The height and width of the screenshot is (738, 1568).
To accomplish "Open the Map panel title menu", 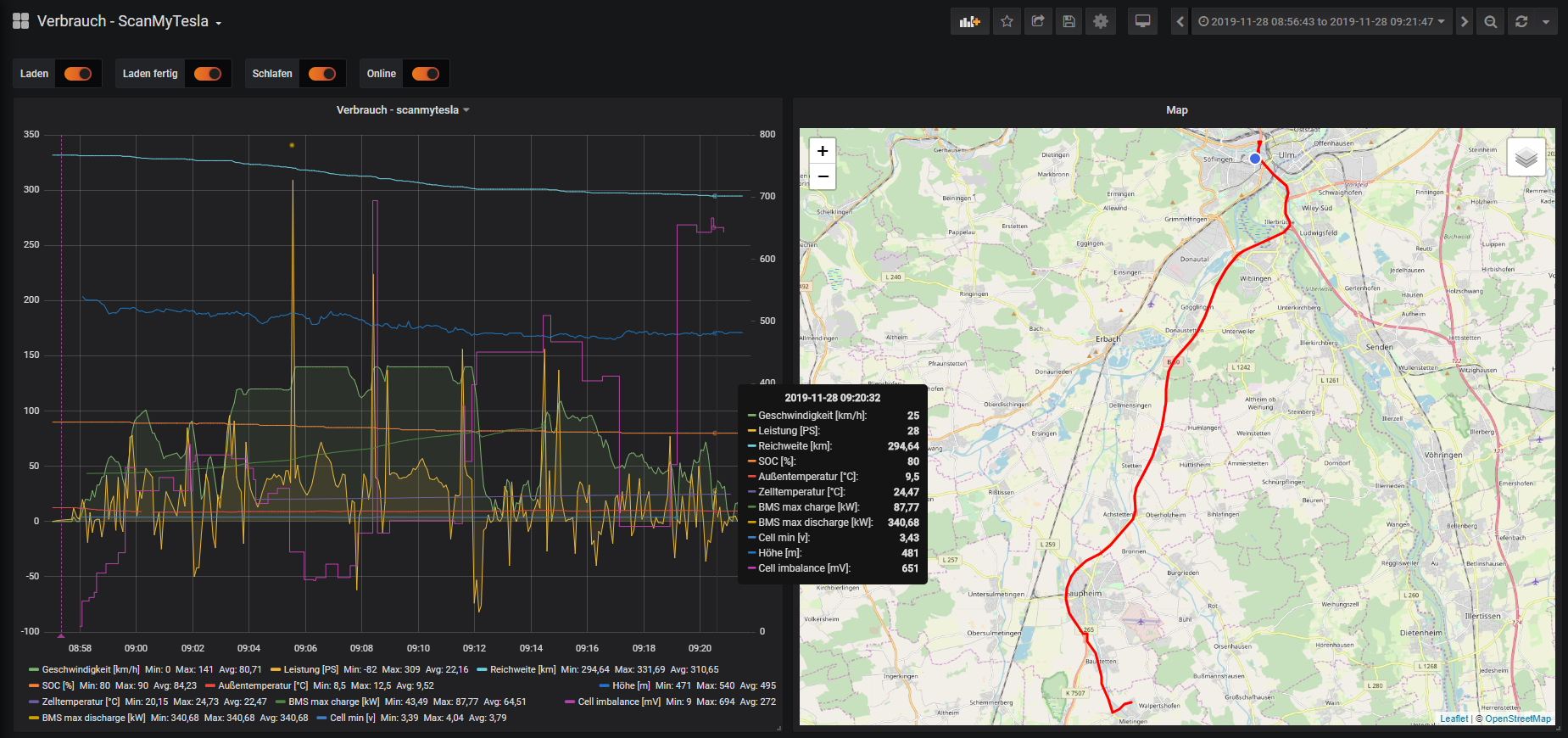I will (x=1177, y=110).
